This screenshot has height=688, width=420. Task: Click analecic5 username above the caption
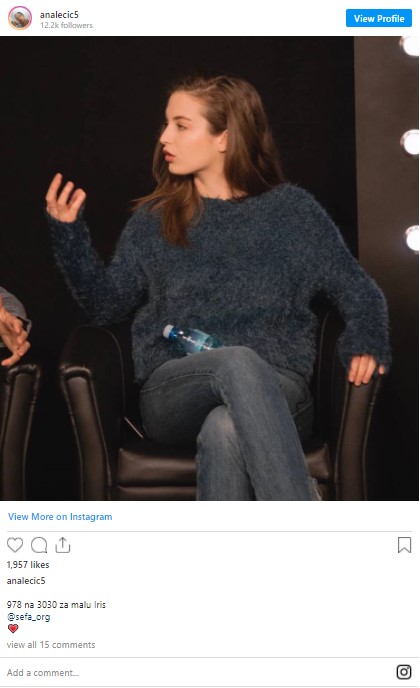tap(26, 580)
